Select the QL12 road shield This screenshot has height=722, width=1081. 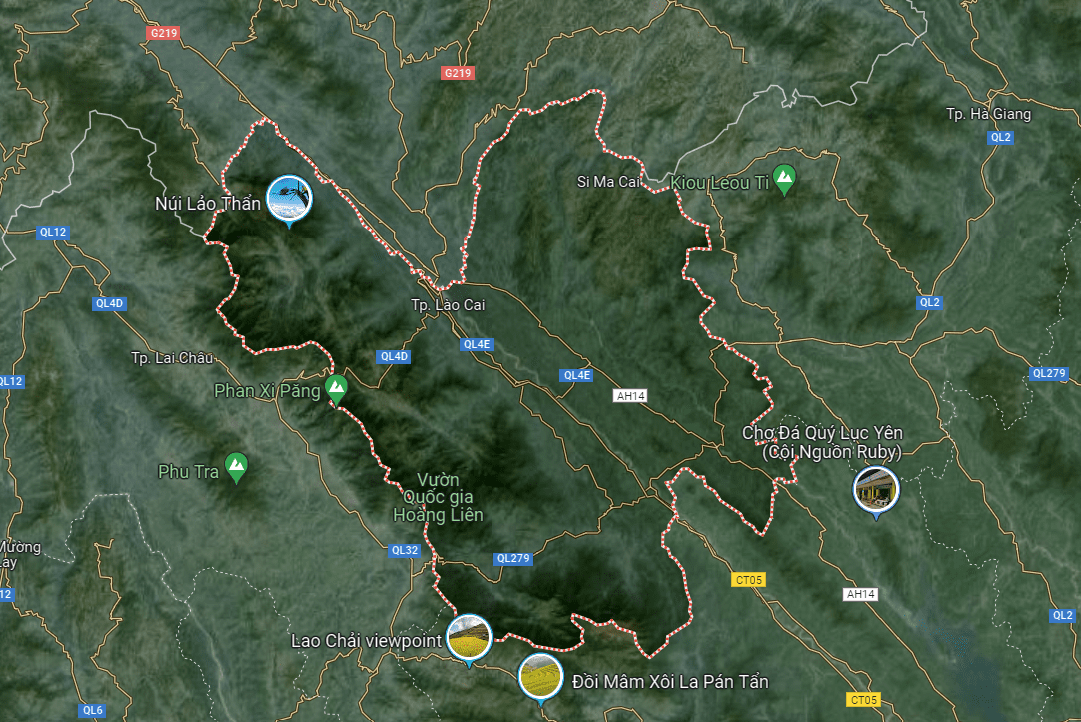[53, 232]
